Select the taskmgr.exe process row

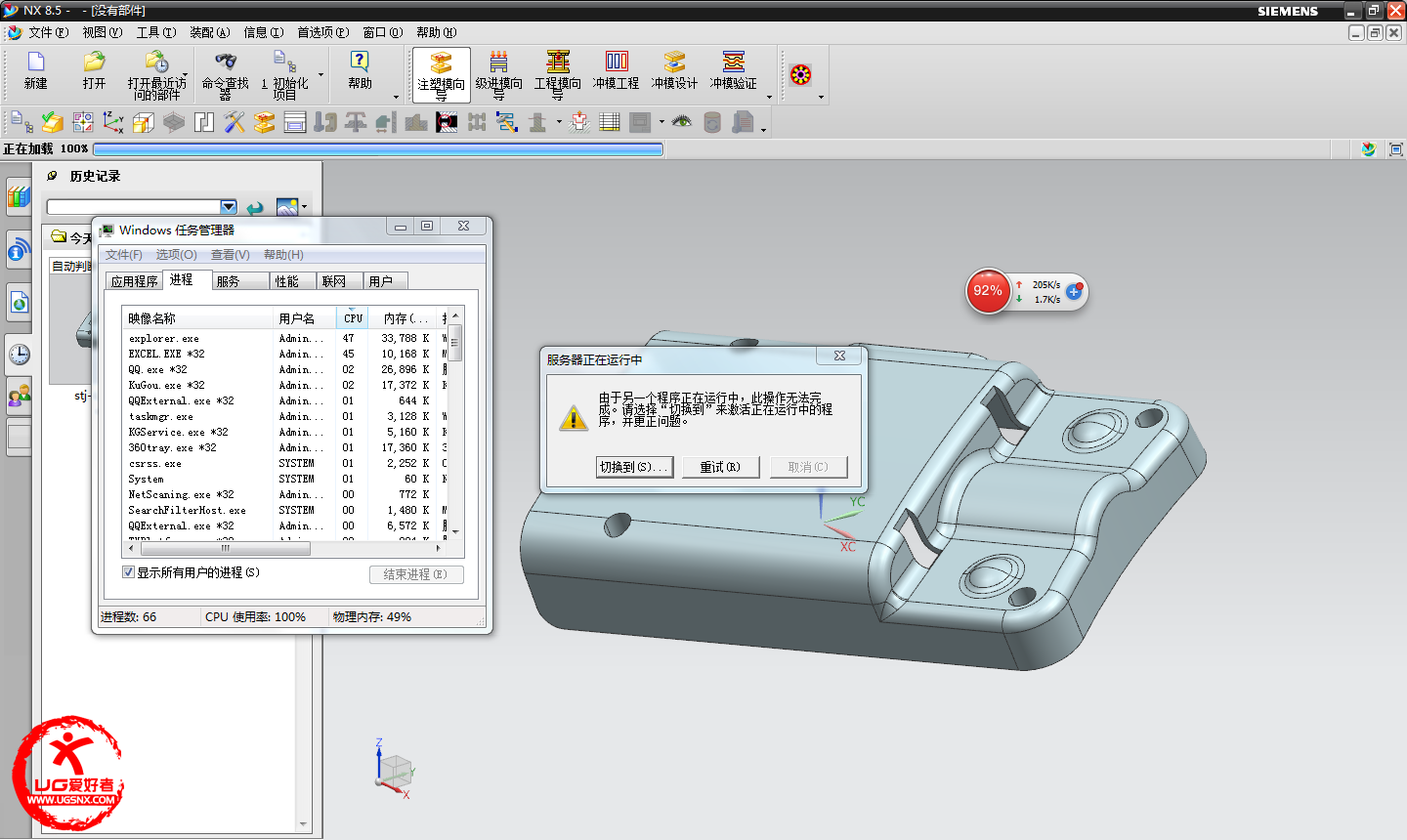click(285, 416)
